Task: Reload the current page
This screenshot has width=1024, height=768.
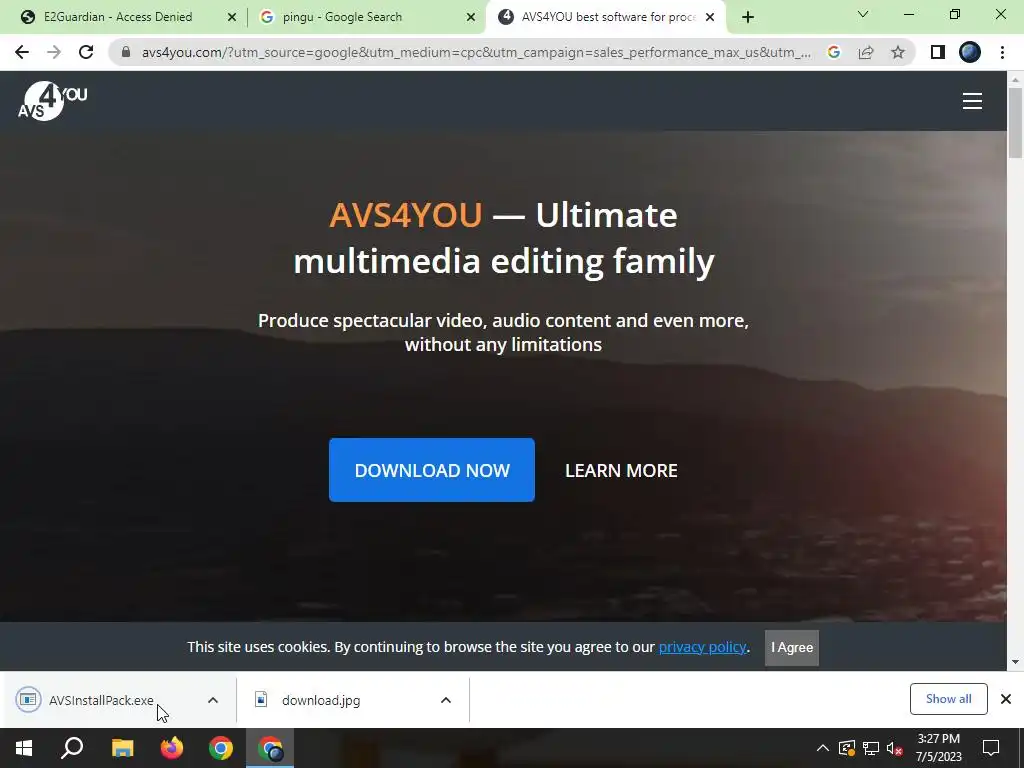Action: (86, 52)
